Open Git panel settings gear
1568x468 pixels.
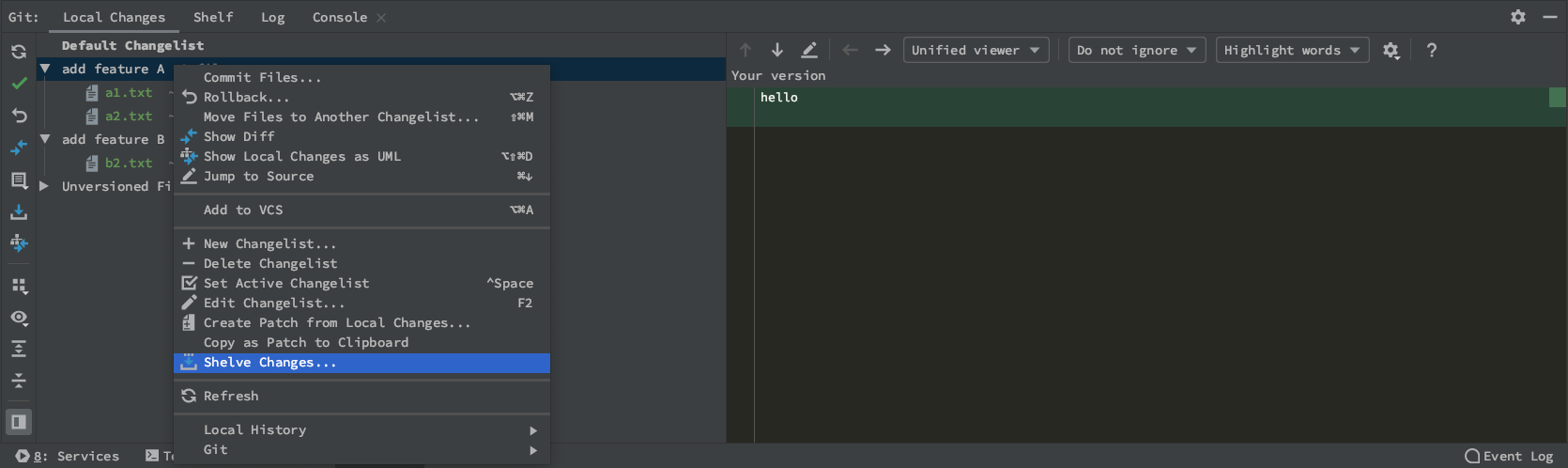point(1518,17)
